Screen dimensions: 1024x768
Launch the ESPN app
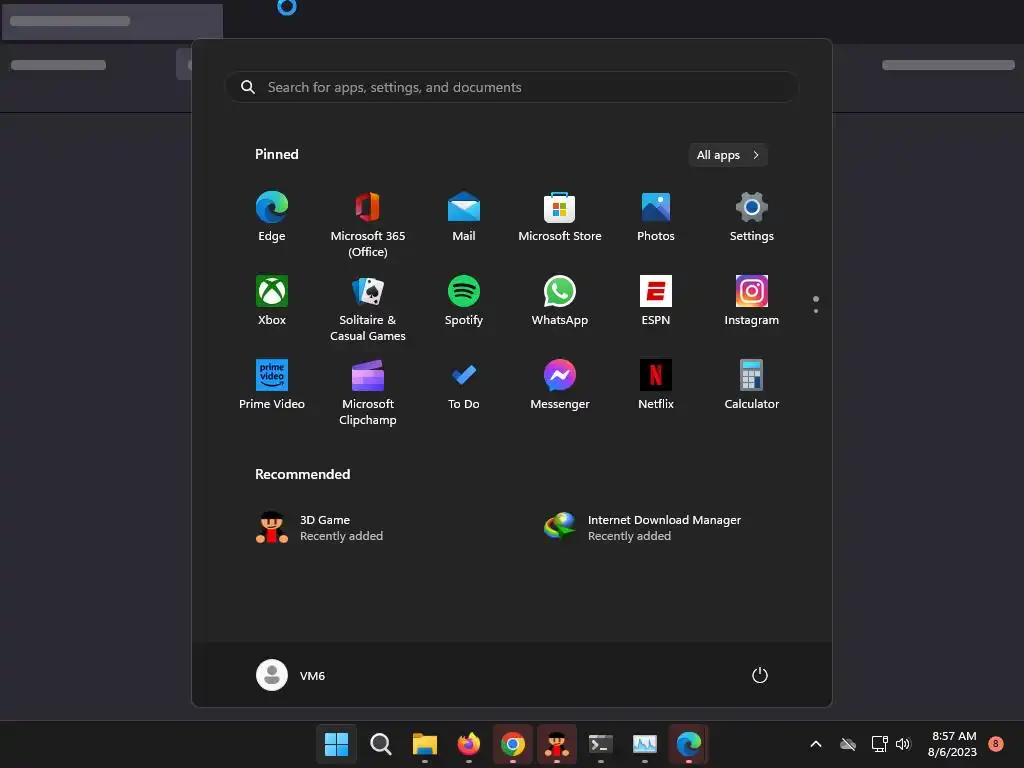click(656, 301)
